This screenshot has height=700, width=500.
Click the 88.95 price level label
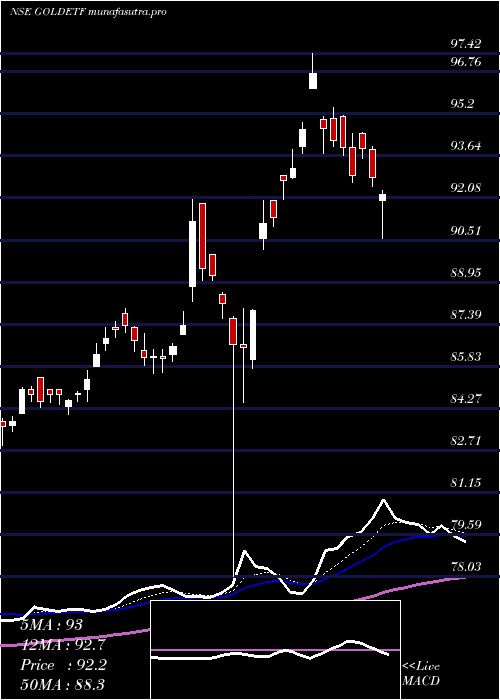466,272
